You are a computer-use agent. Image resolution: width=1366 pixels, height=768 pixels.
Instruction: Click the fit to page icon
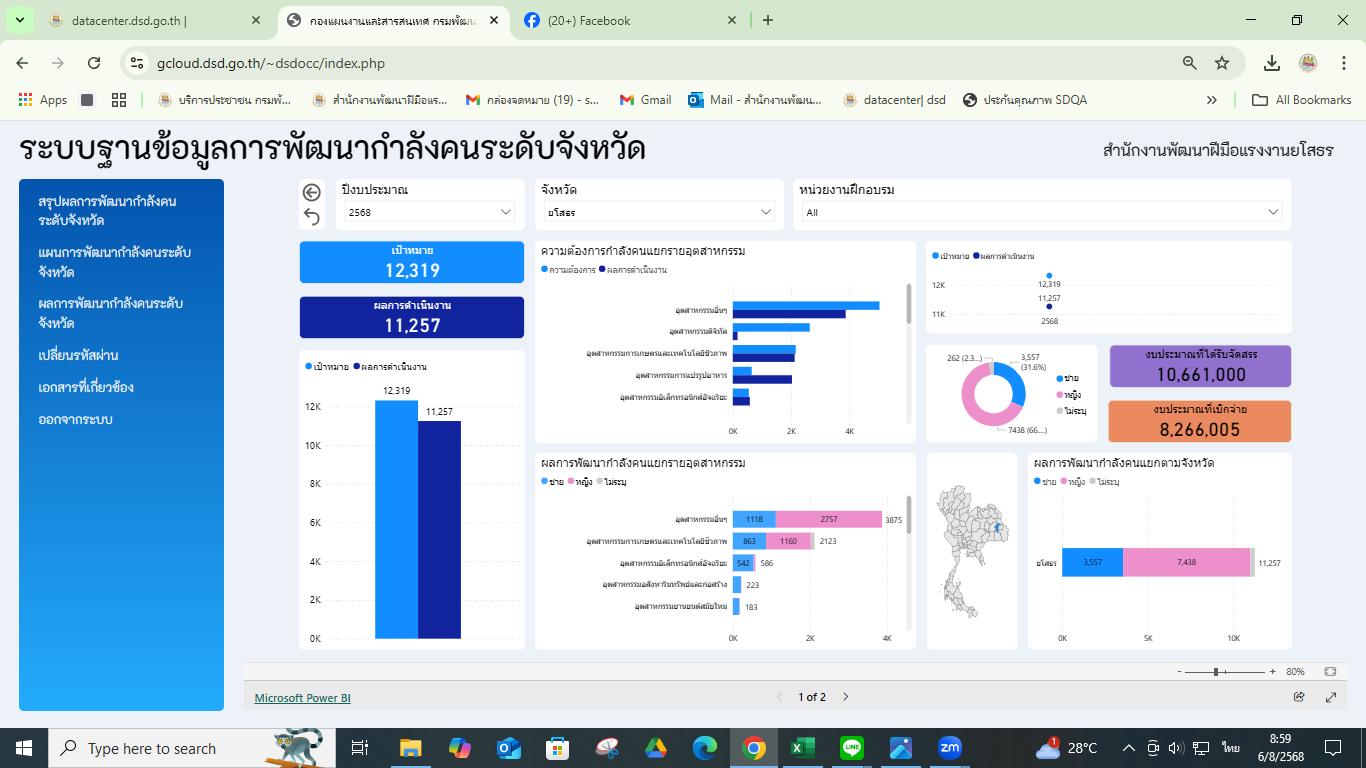click(x=1330, y=672)
